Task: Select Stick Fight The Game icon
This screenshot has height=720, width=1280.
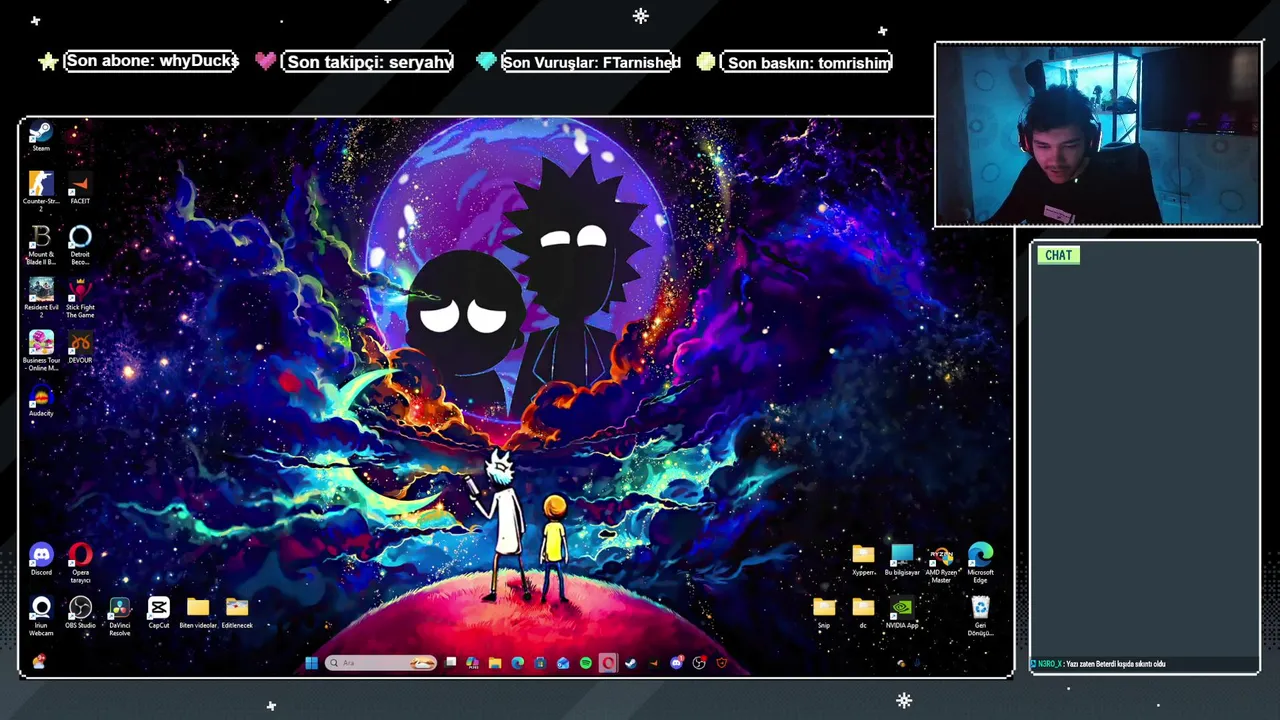Action: (x=80, y=297)
